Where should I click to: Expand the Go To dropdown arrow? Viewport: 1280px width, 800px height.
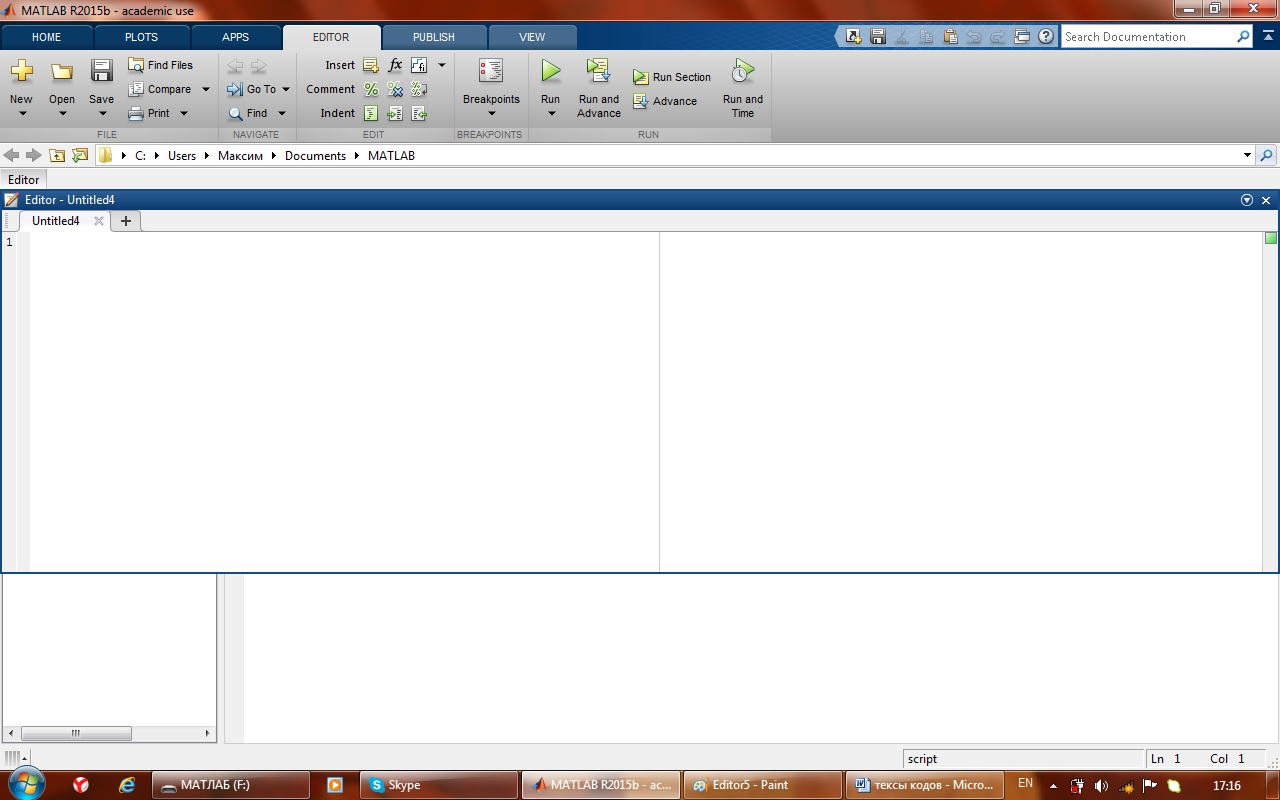click(x=286, y=89)
